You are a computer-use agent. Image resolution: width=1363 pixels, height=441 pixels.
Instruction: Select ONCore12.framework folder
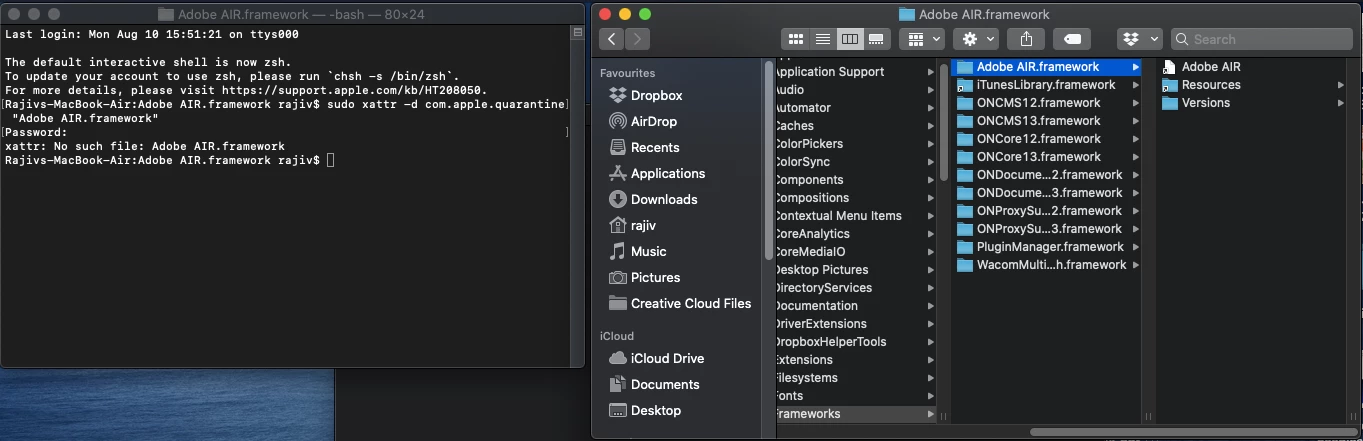coord(1048,139)
